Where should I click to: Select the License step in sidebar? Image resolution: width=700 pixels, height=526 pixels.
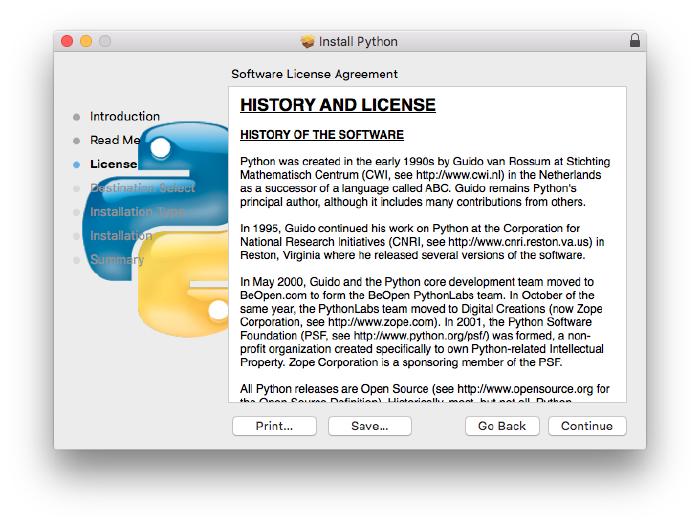113,164
